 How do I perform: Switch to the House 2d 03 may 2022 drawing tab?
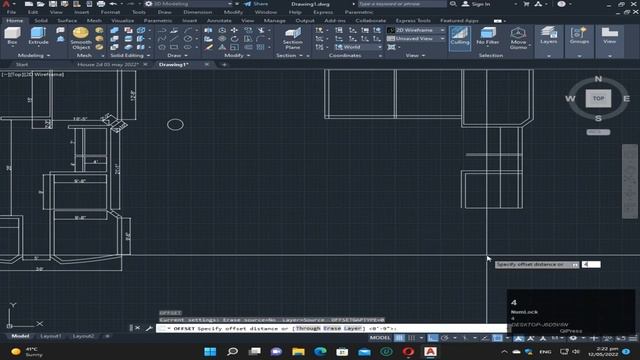click(x=108, y=64)
